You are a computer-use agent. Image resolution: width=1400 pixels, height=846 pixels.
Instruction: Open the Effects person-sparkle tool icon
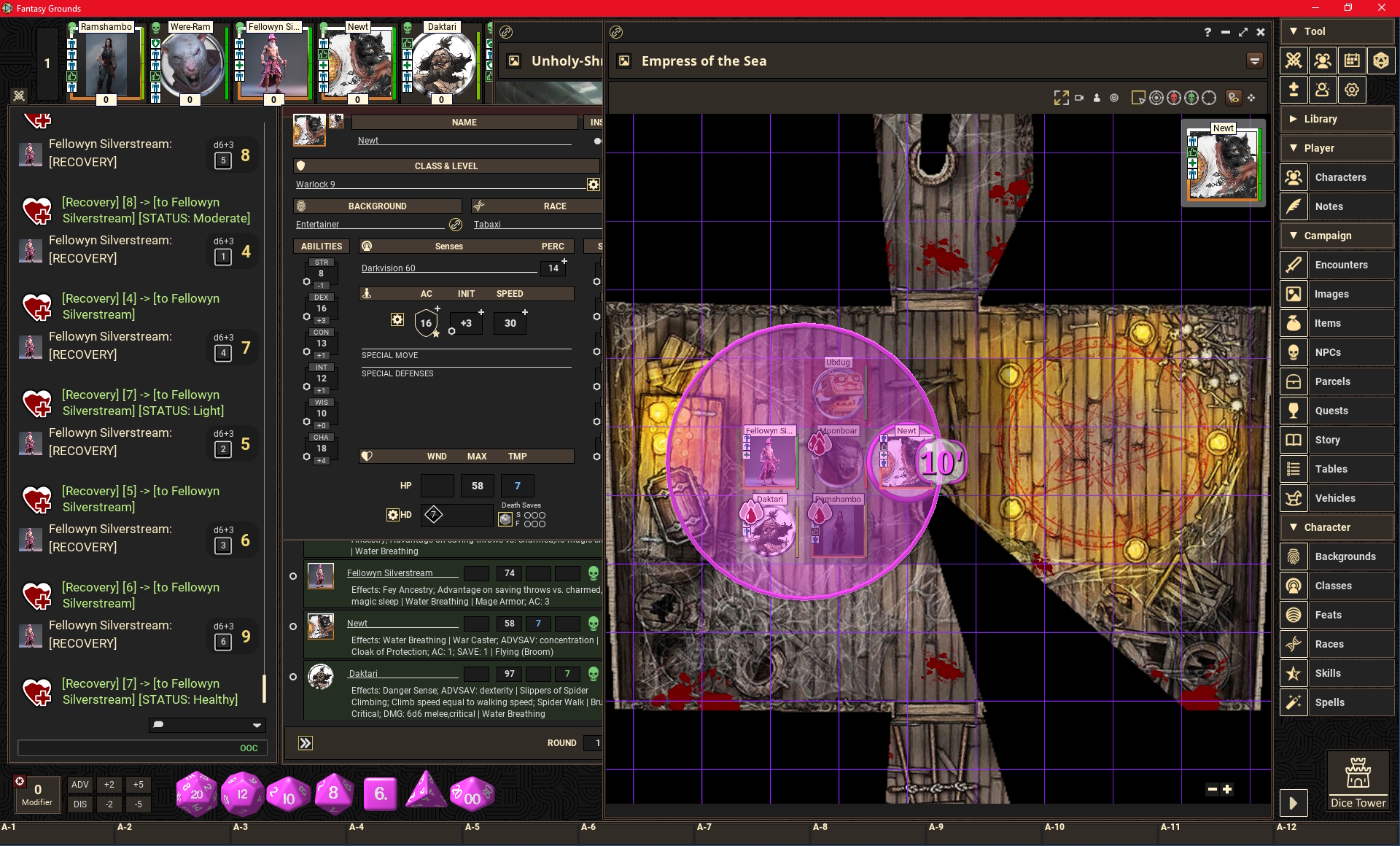click(1323, 90)
